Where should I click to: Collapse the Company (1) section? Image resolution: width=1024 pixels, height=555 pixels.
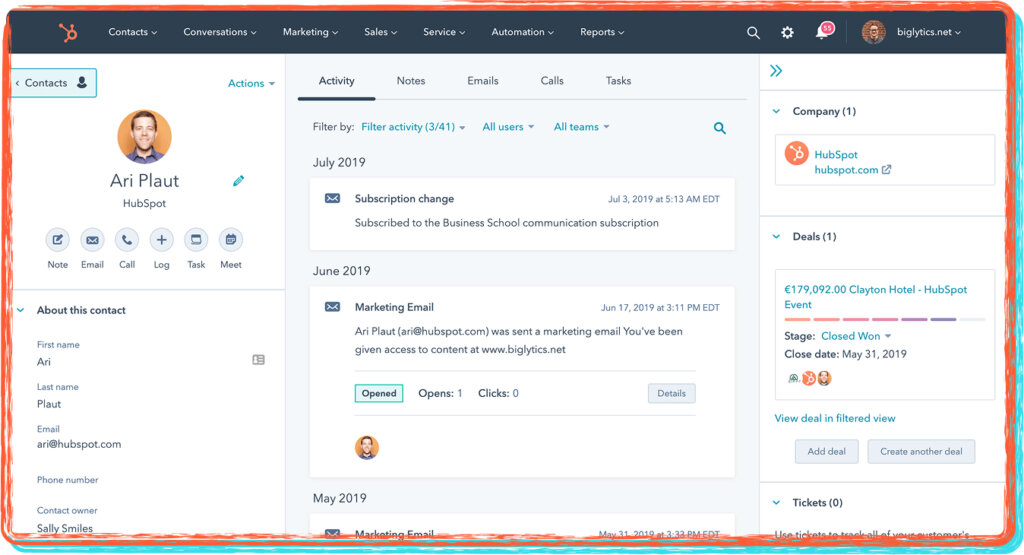[x=776, y=111]
